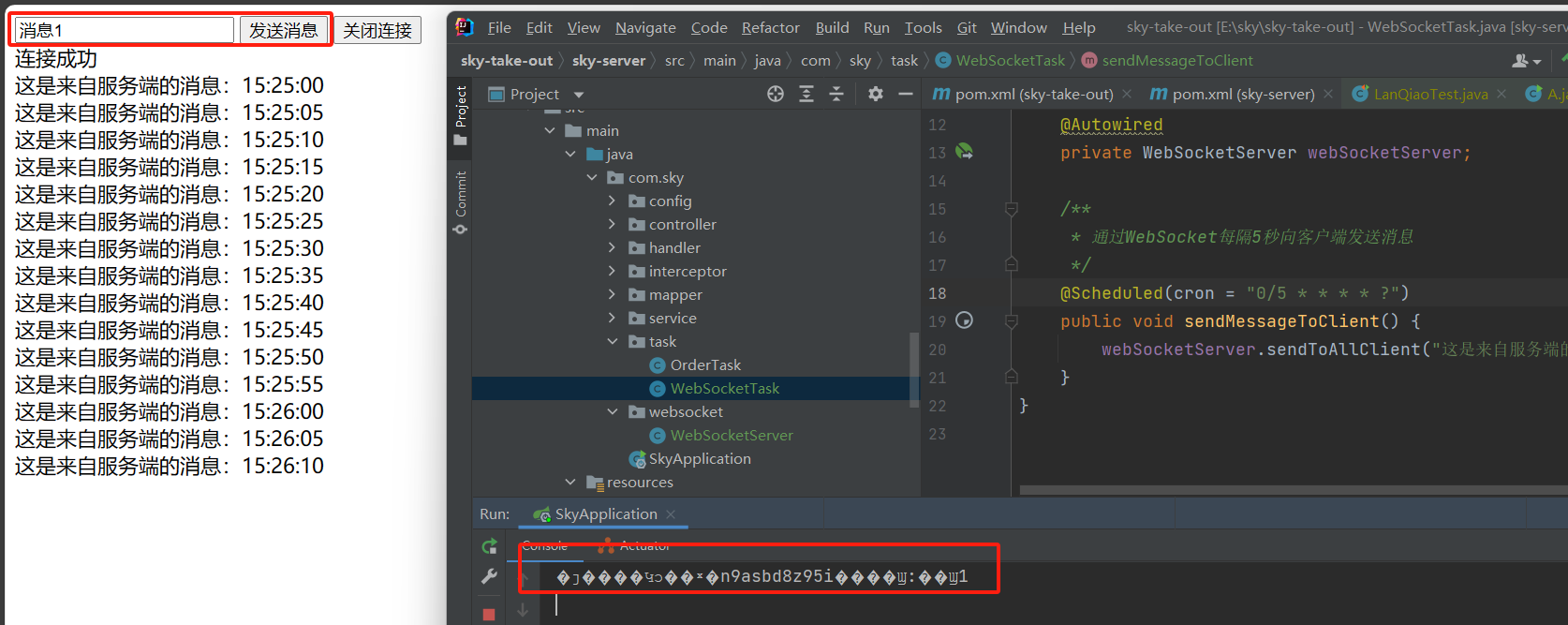1568x625 pixels.
Task: Click Expand All in Project panel
Action: (x=806, y=94)
